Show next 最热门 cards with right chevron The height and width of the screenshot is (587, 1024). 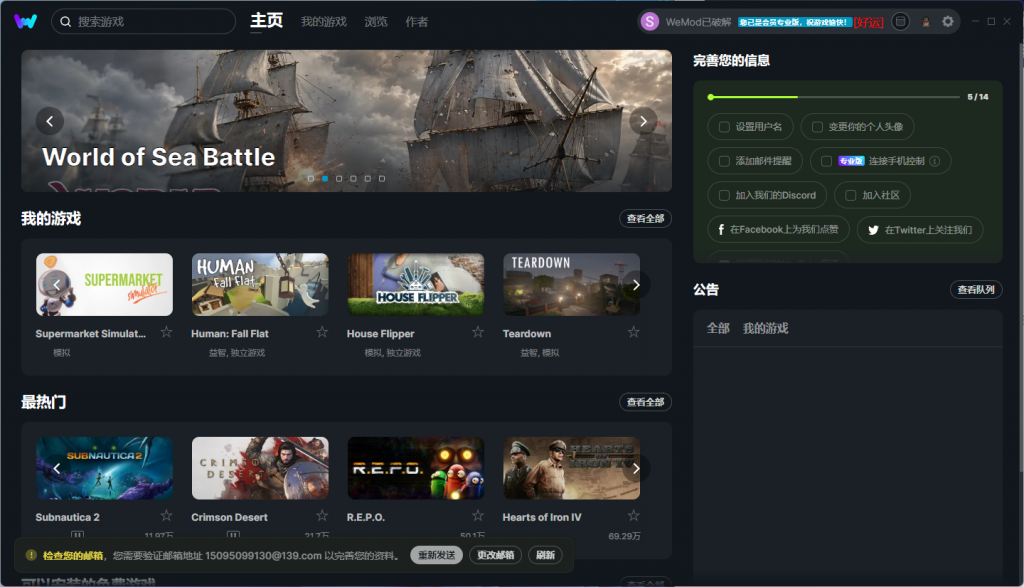click(x=635, y=468)
